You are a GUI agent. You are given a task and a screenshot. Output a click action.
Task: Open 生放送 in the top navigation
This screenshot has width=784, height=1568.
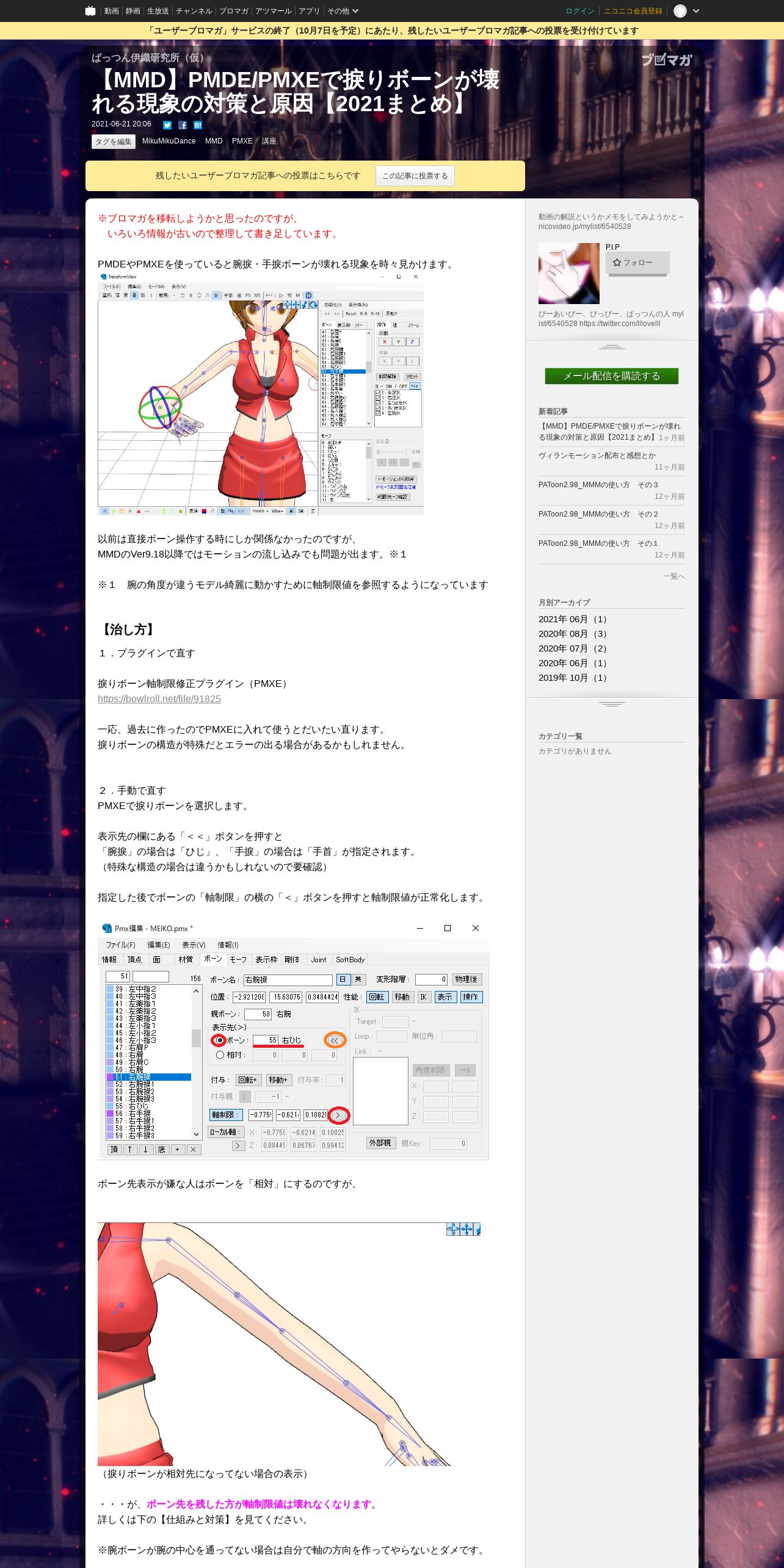[x=158, y=11]
